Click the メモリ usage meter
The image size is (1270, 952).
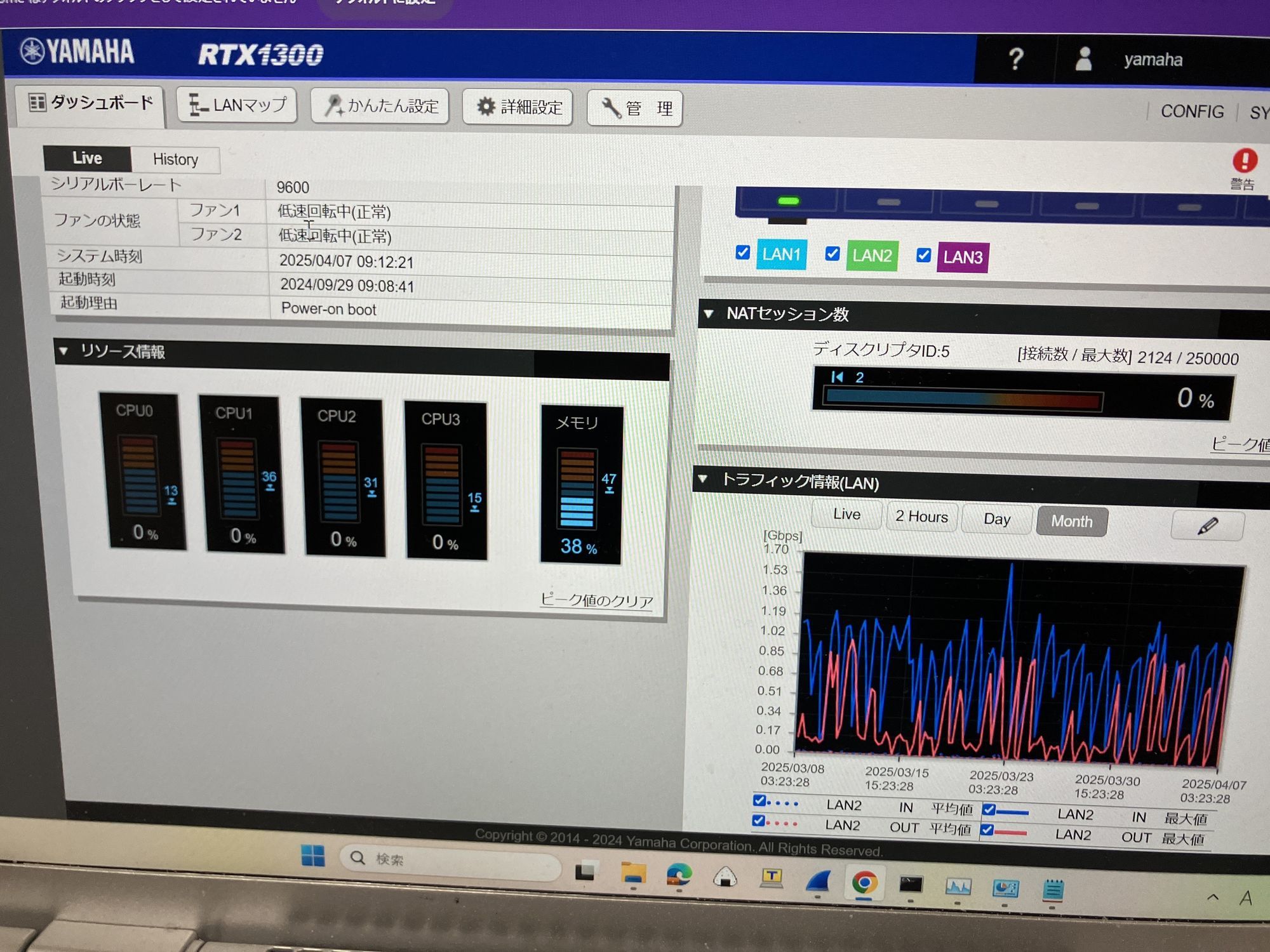tap(581, 485)
